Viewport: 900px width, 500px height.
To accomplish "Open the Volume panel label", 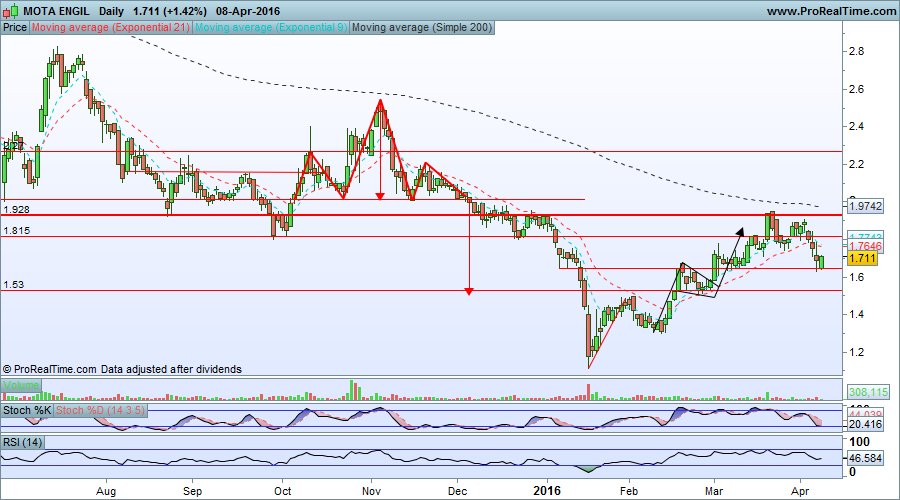I will 21,385.
